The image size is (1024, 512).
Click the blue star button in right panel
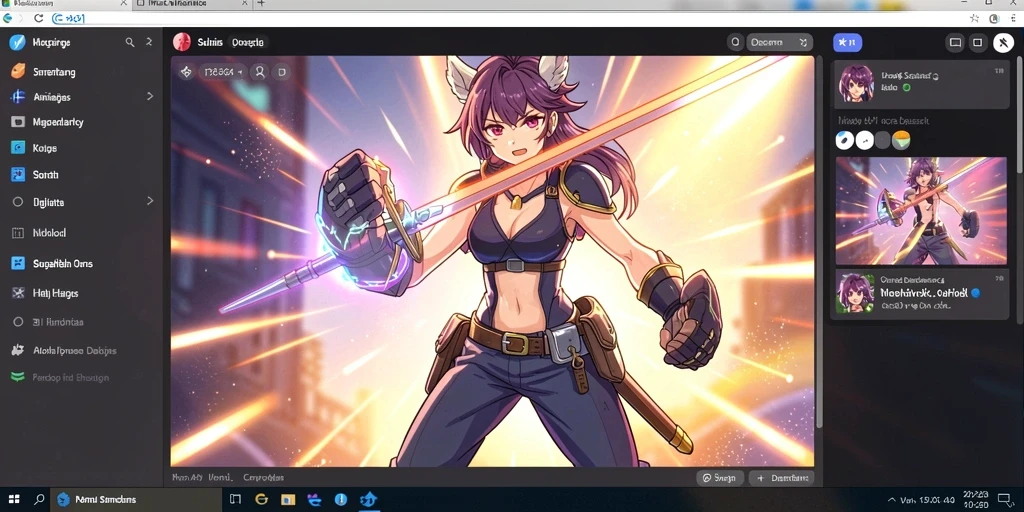847,42
